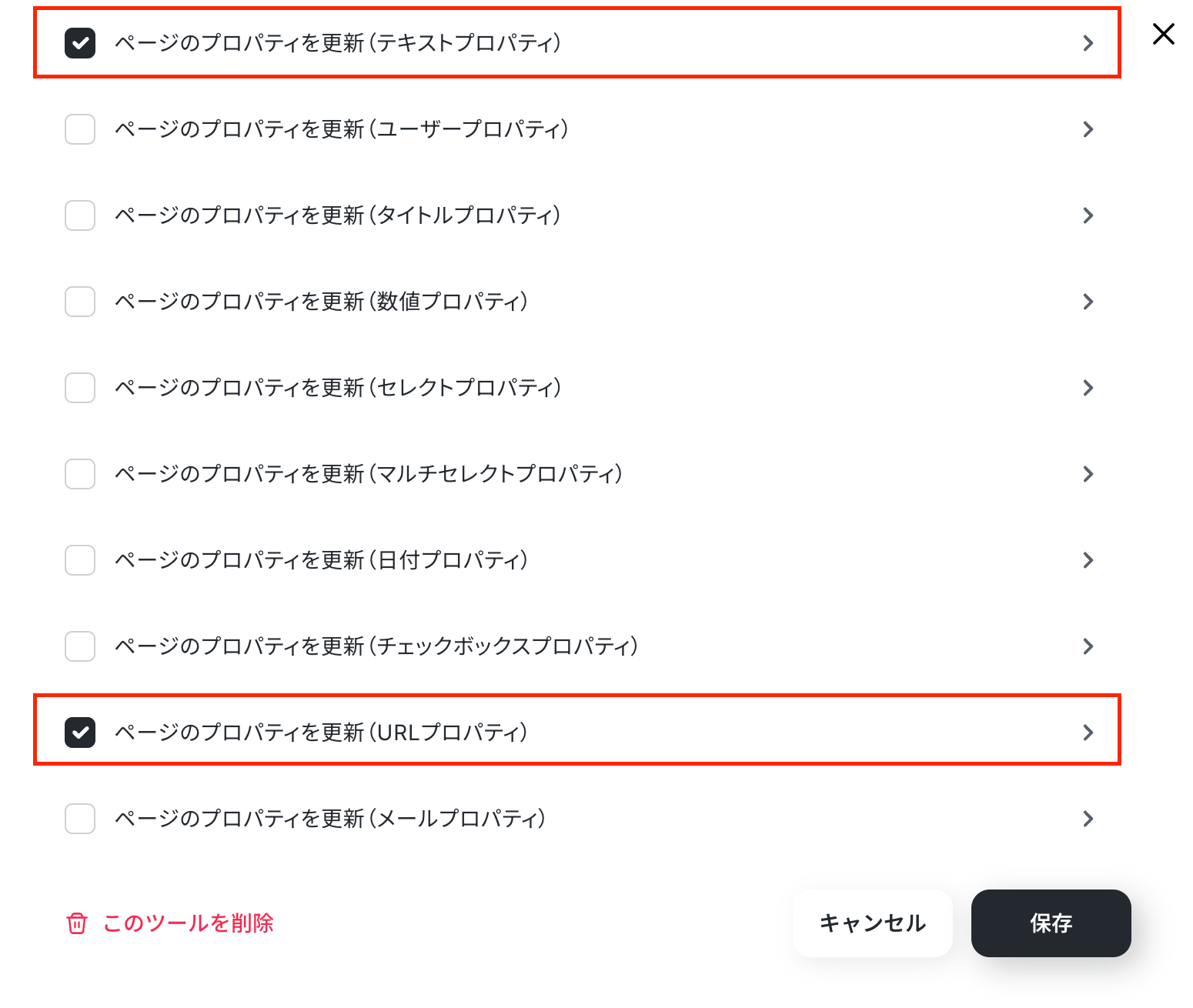Enable the マルチセレクトプロパティ checkbox
Viewport: 1193px width, 1008px height.
tap(80, 474)
